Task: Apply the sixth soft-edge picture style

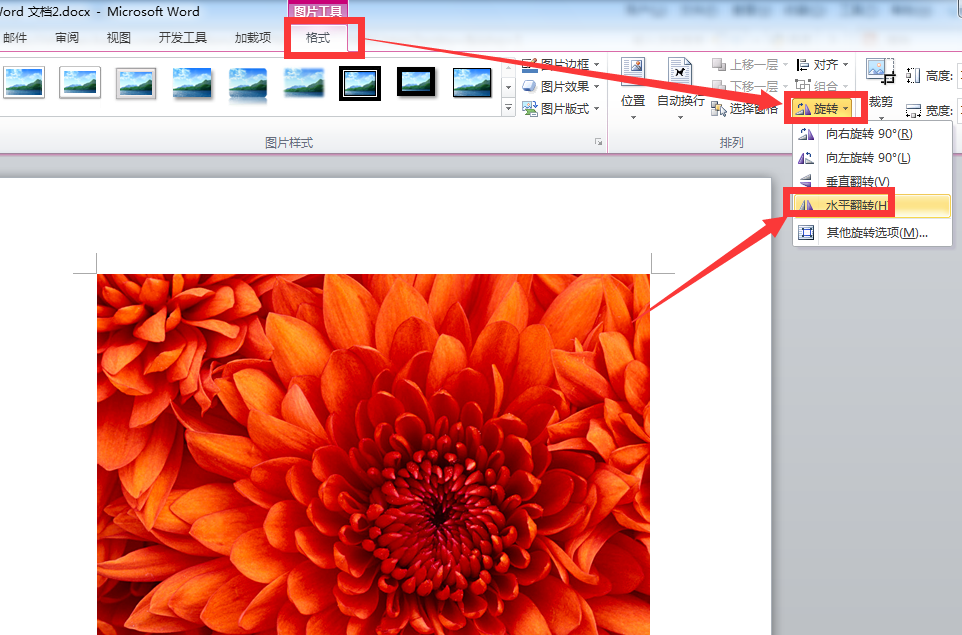Action: pos(304,83)
